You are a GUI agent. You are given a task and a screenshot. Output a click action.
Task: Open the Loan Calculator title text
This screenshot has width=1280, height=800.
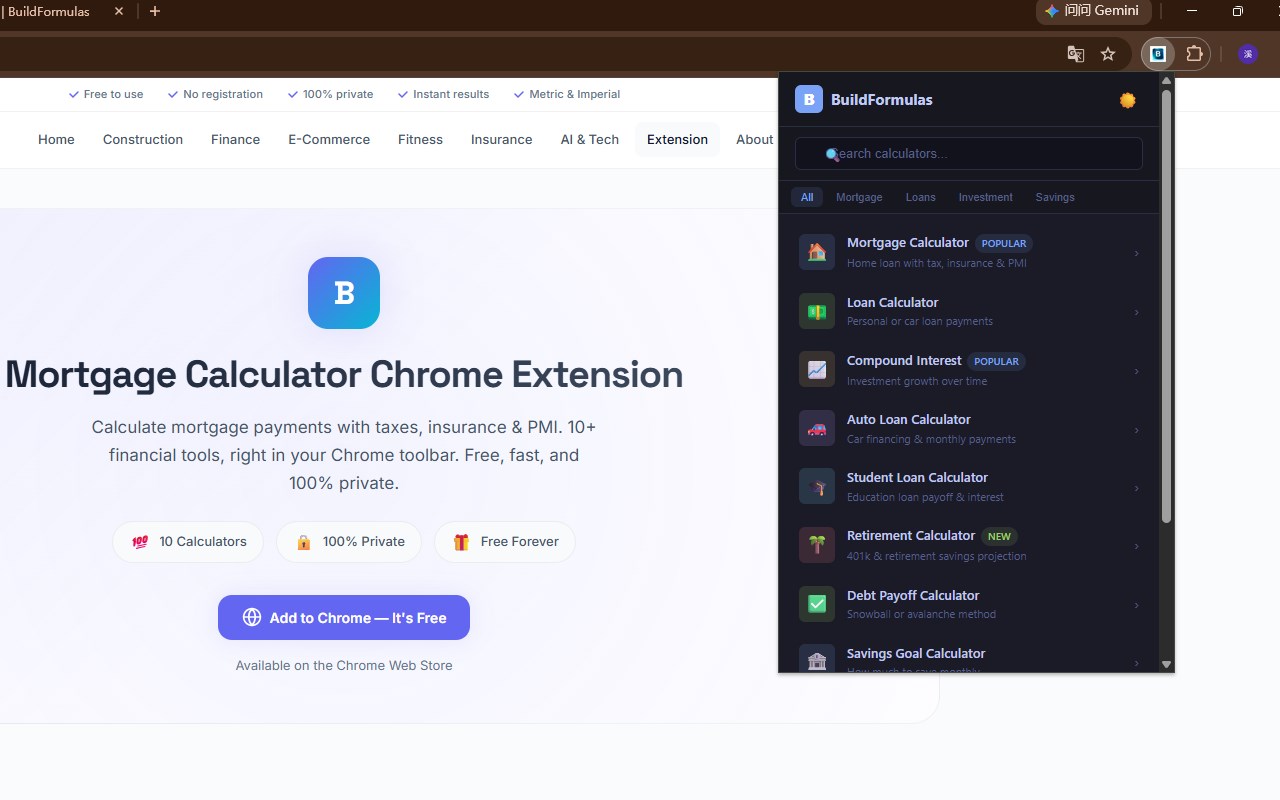(892, 302)
